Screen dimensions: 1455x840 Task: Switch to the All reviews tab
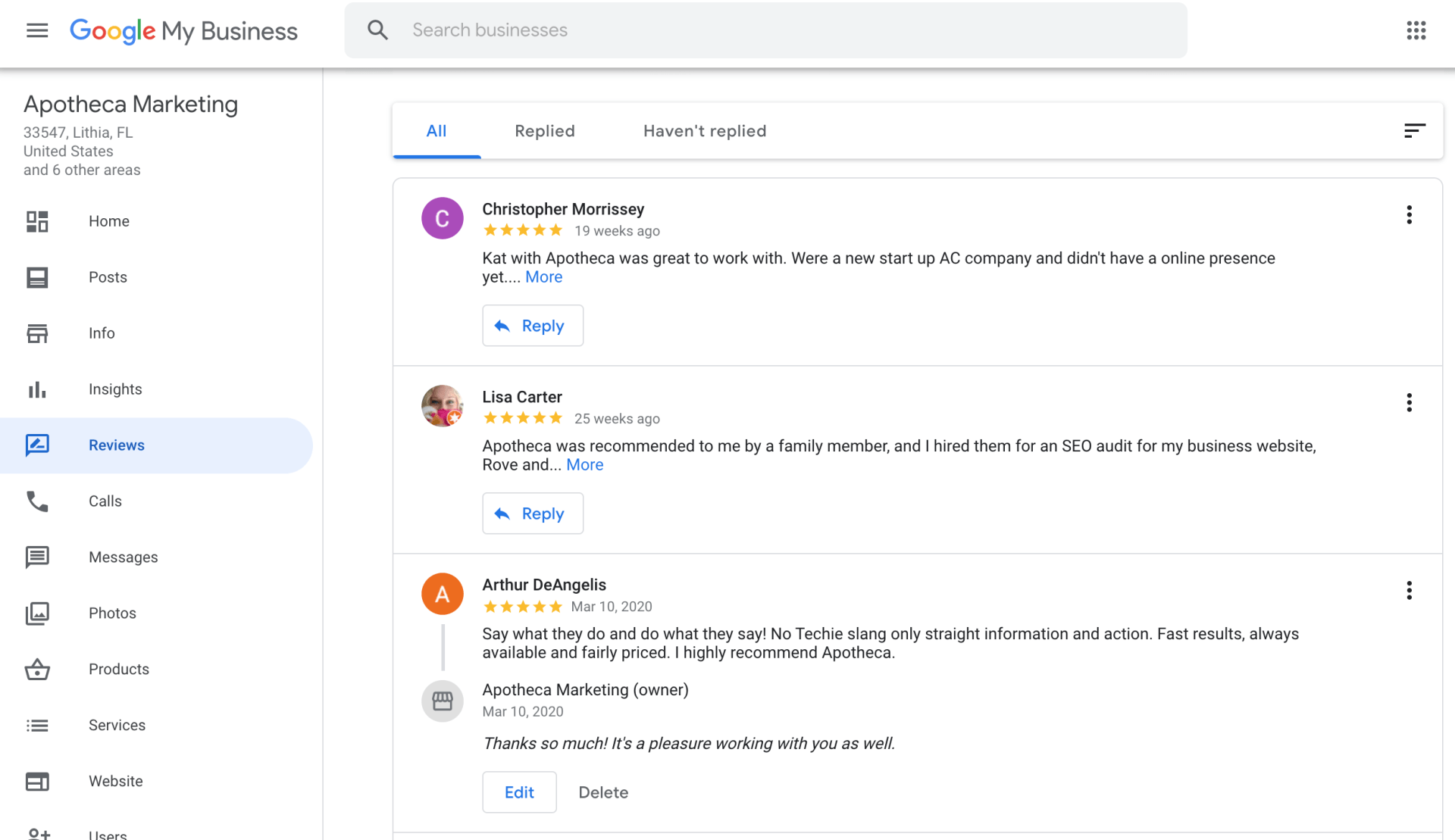tap(436, 131)
